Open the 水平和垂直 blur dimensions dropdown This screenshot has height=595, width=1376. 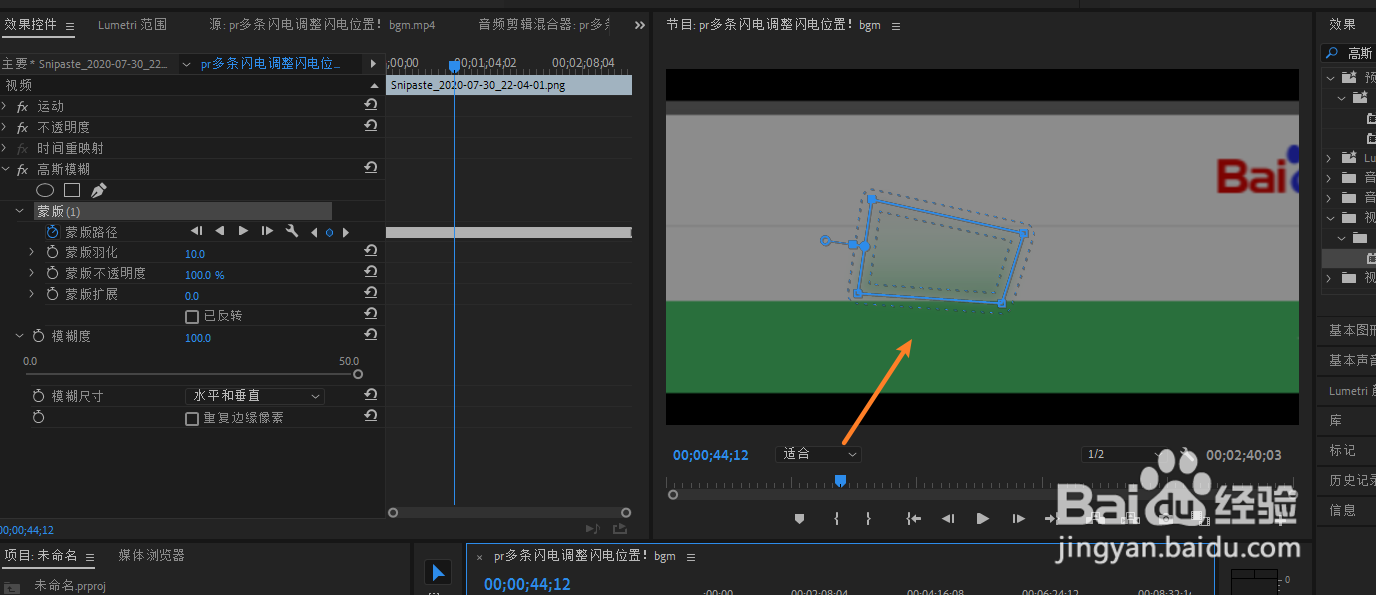click(x=255, y=396)
